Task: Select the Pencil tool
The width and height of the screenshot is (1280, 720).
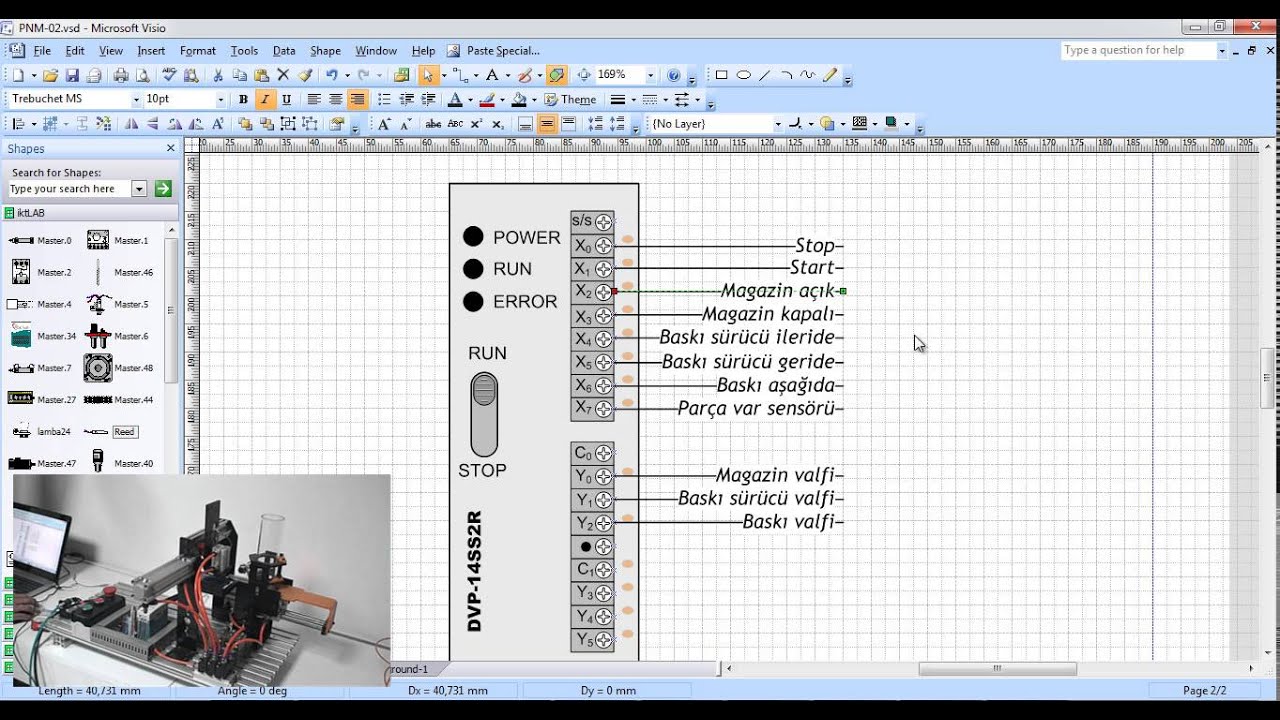Action: (830, 75)
